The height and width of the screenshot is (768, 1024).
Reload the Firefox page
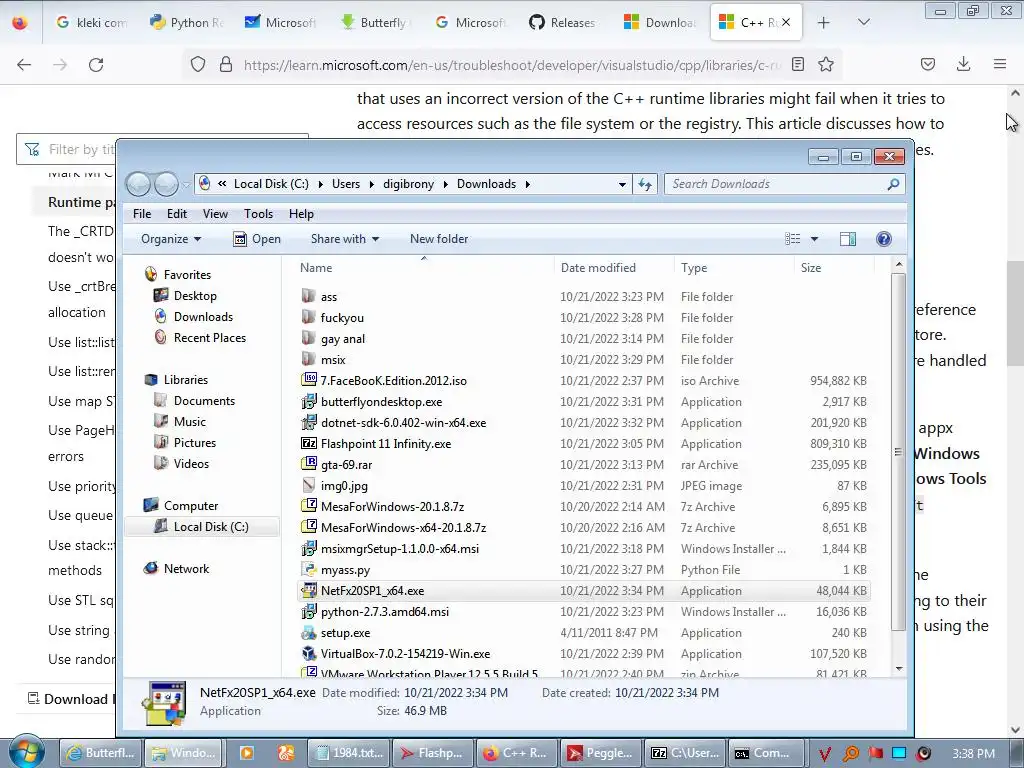[x=96, y=64]
